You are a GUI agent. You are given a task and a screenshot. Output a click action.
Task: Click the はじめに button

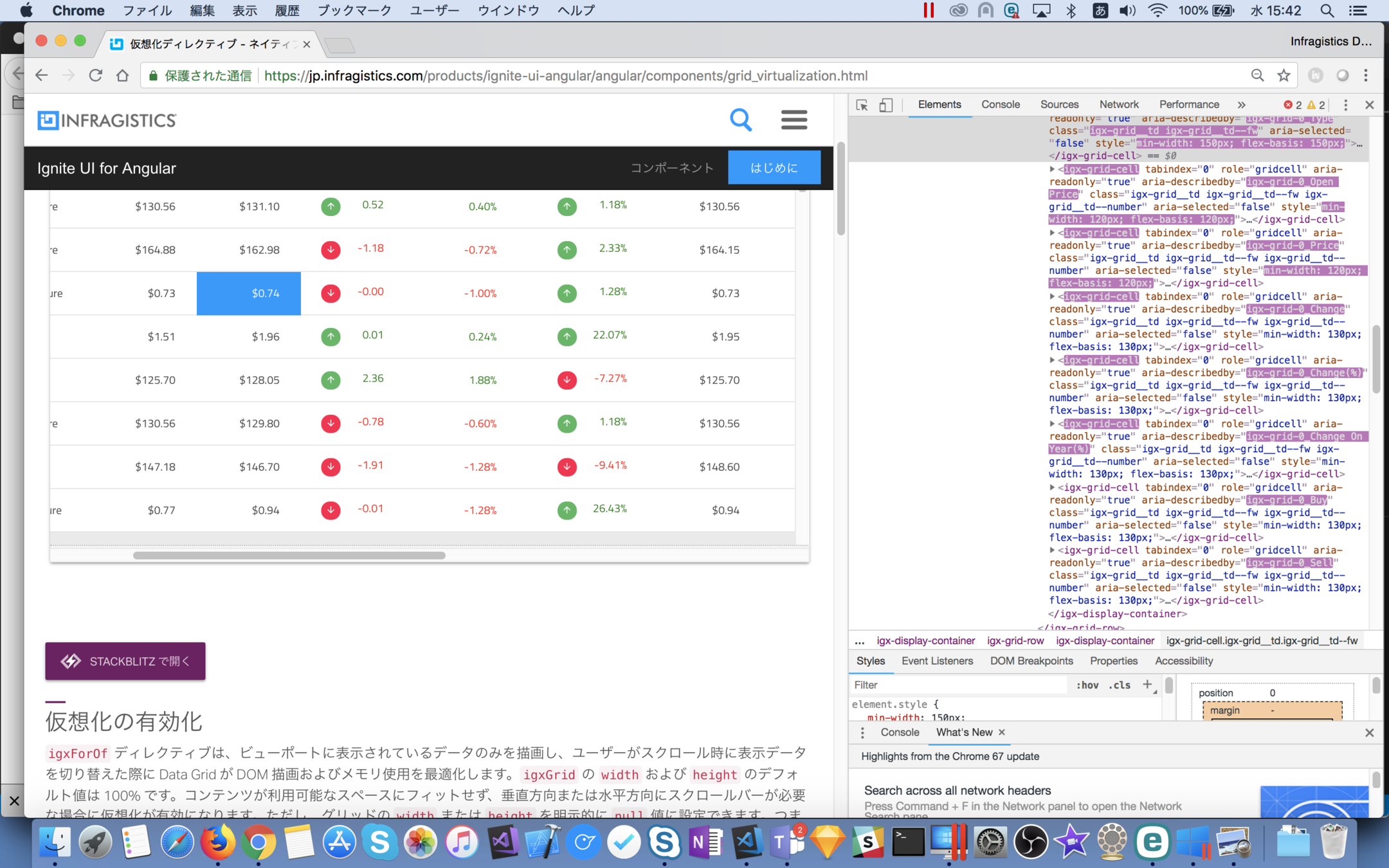774,168
